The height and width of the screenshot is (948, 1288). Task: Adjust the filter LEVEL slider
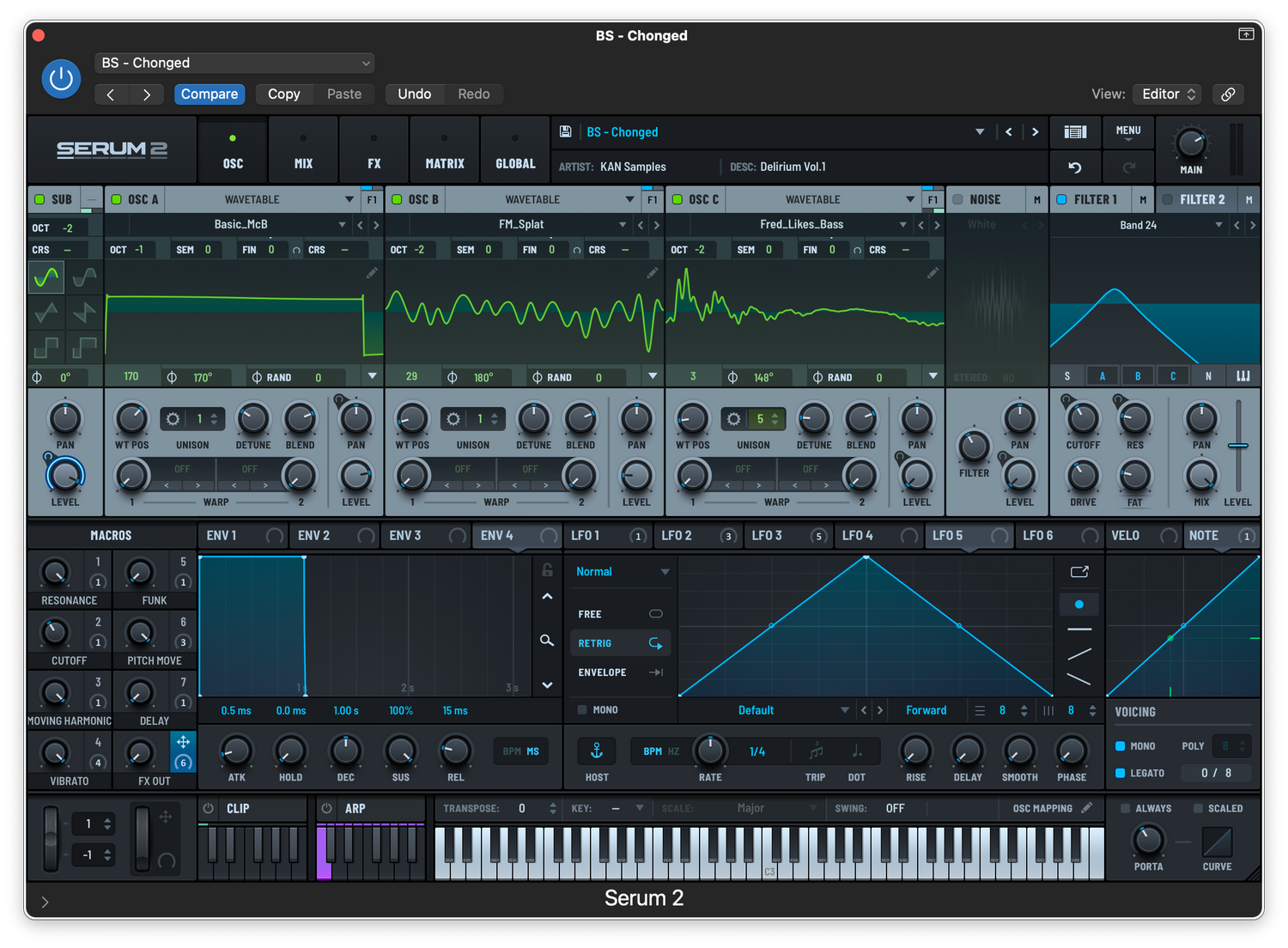tap(1237, 446)
